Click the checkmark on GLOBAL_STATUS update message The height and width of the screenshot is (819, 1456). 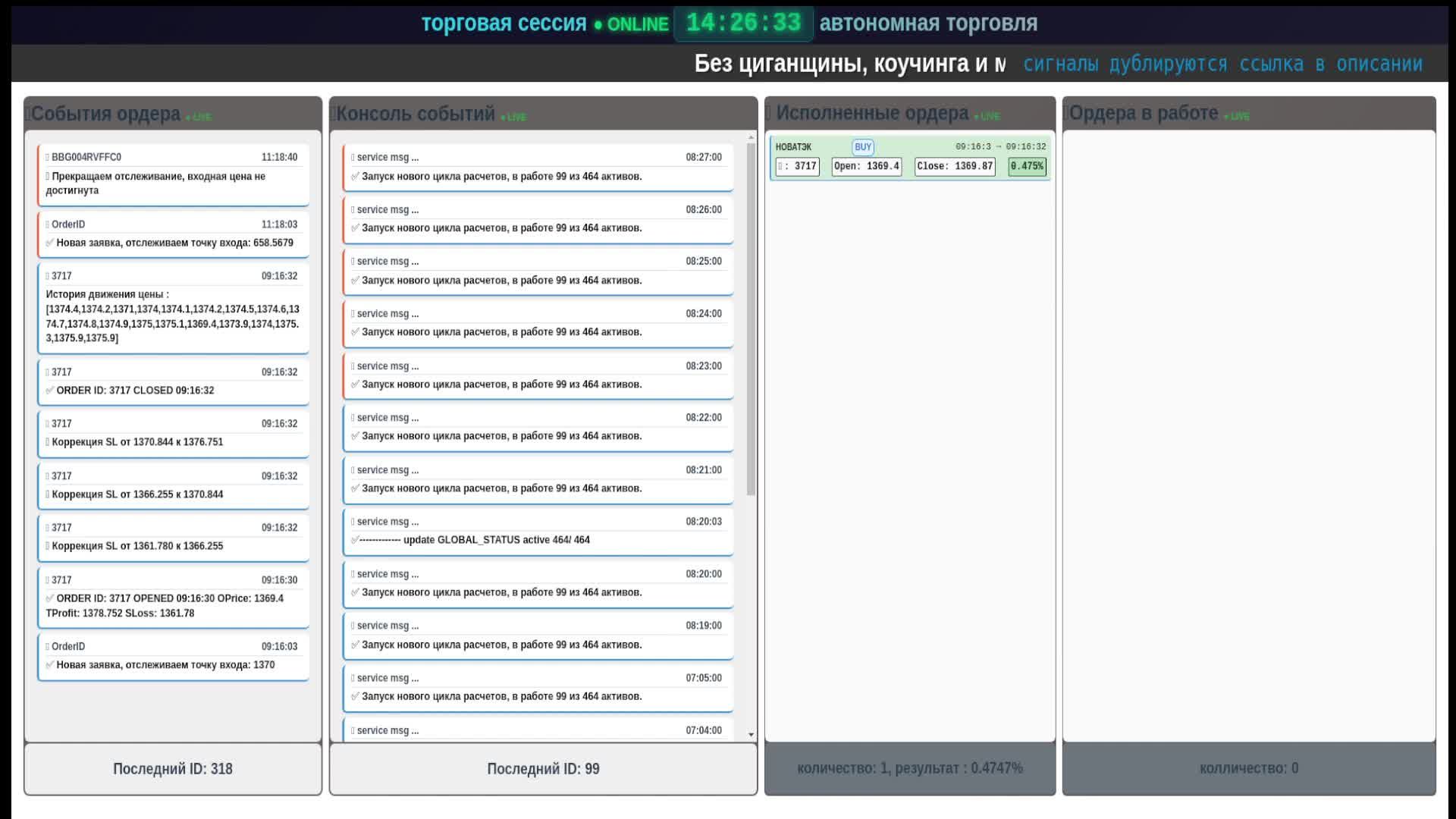pyautogui.click(x=355, y=540)
